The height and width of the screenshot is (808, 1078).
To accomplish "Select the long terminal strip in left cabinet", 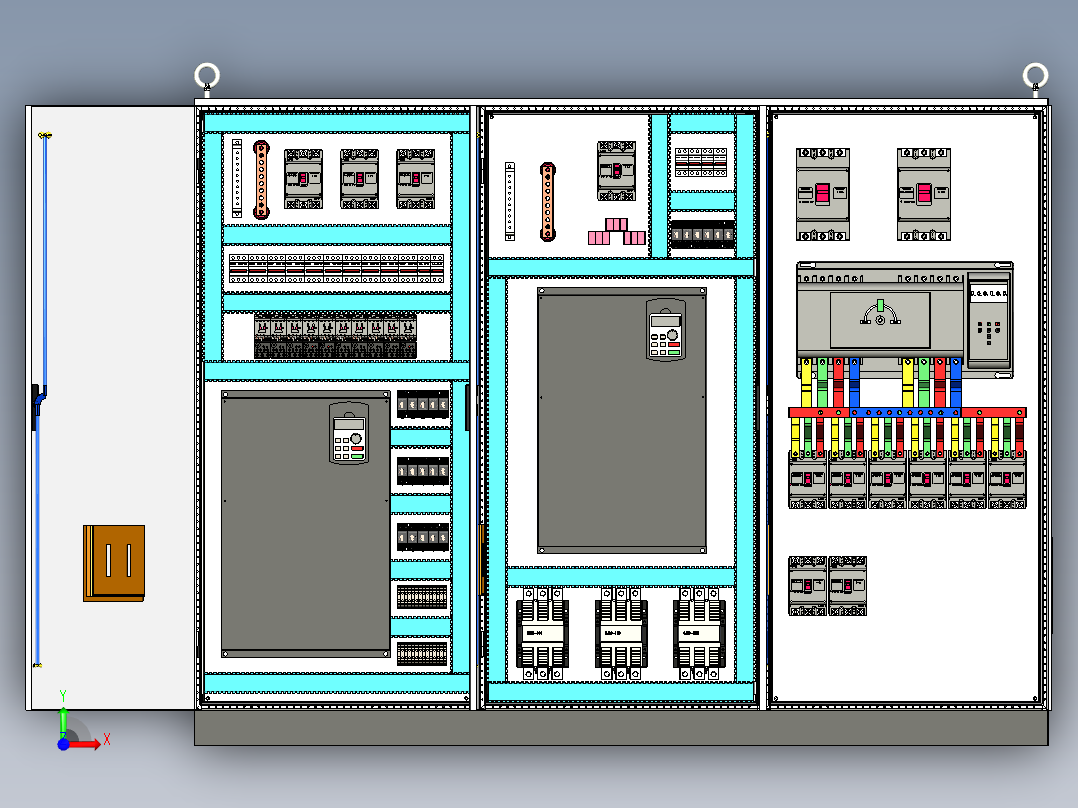I will click(x=336, y=268).
